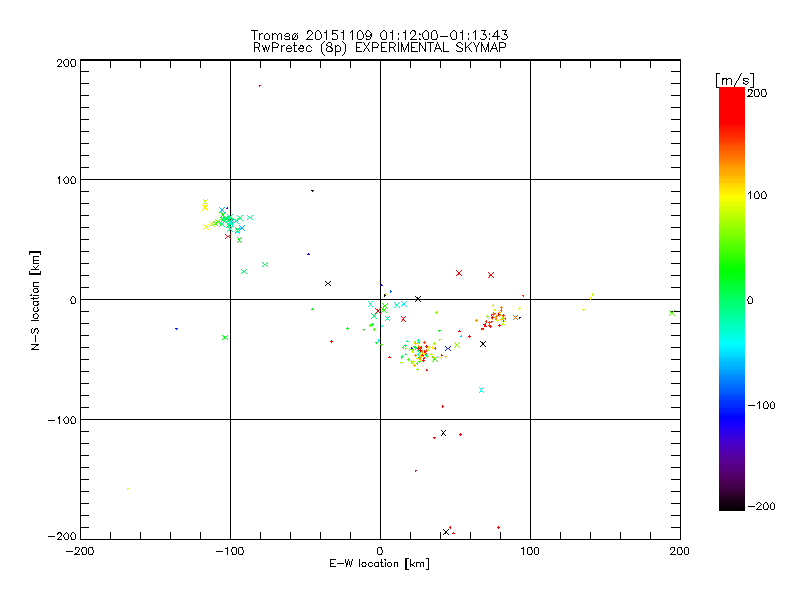Click the lone cyan X marker near -75 km N-S
Image resolution: width=800 pixels, height=600 pixels.
[481, 390]
